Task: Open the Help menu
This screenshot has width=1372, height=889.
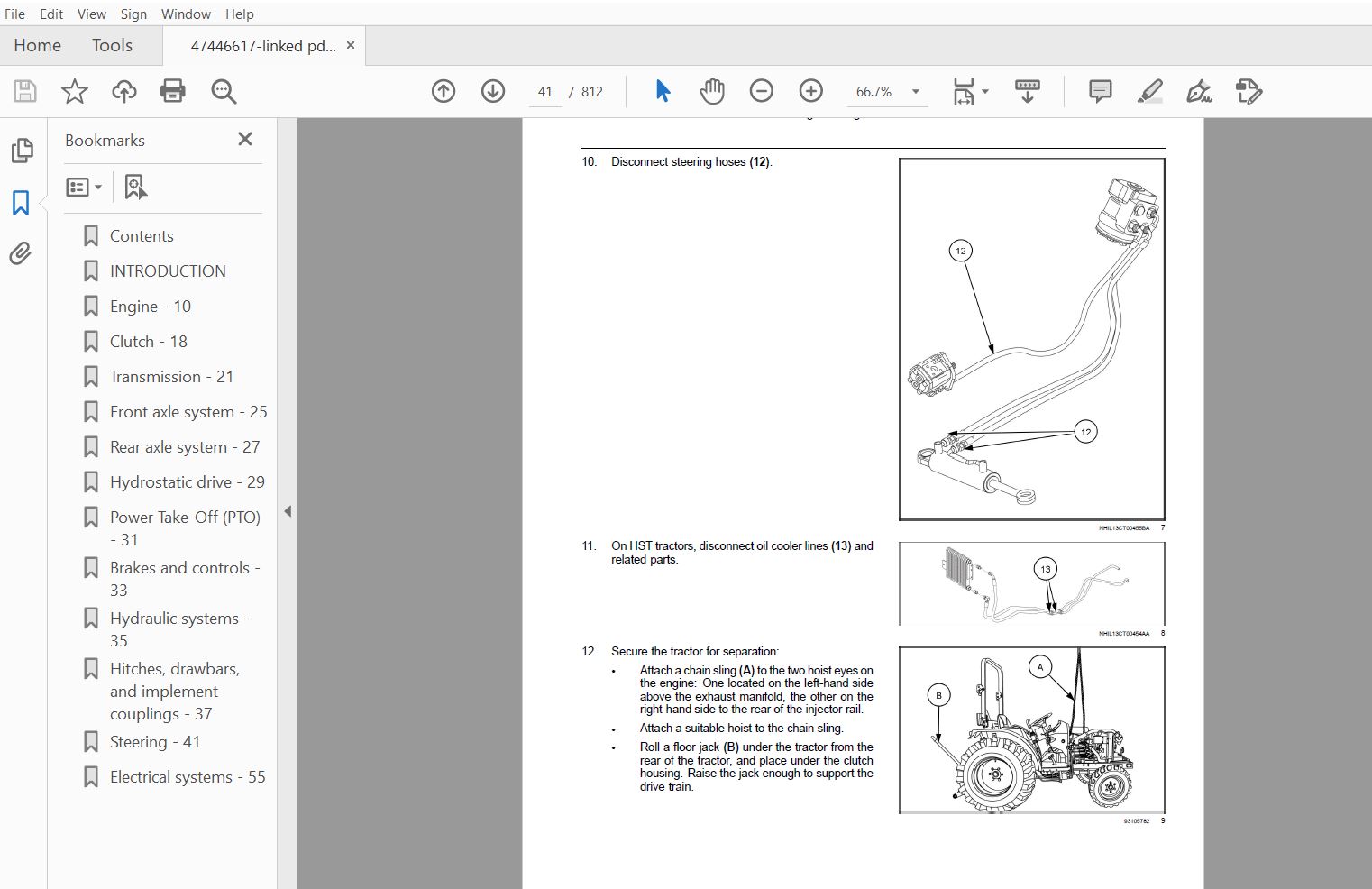Action: tap(240, 14)
